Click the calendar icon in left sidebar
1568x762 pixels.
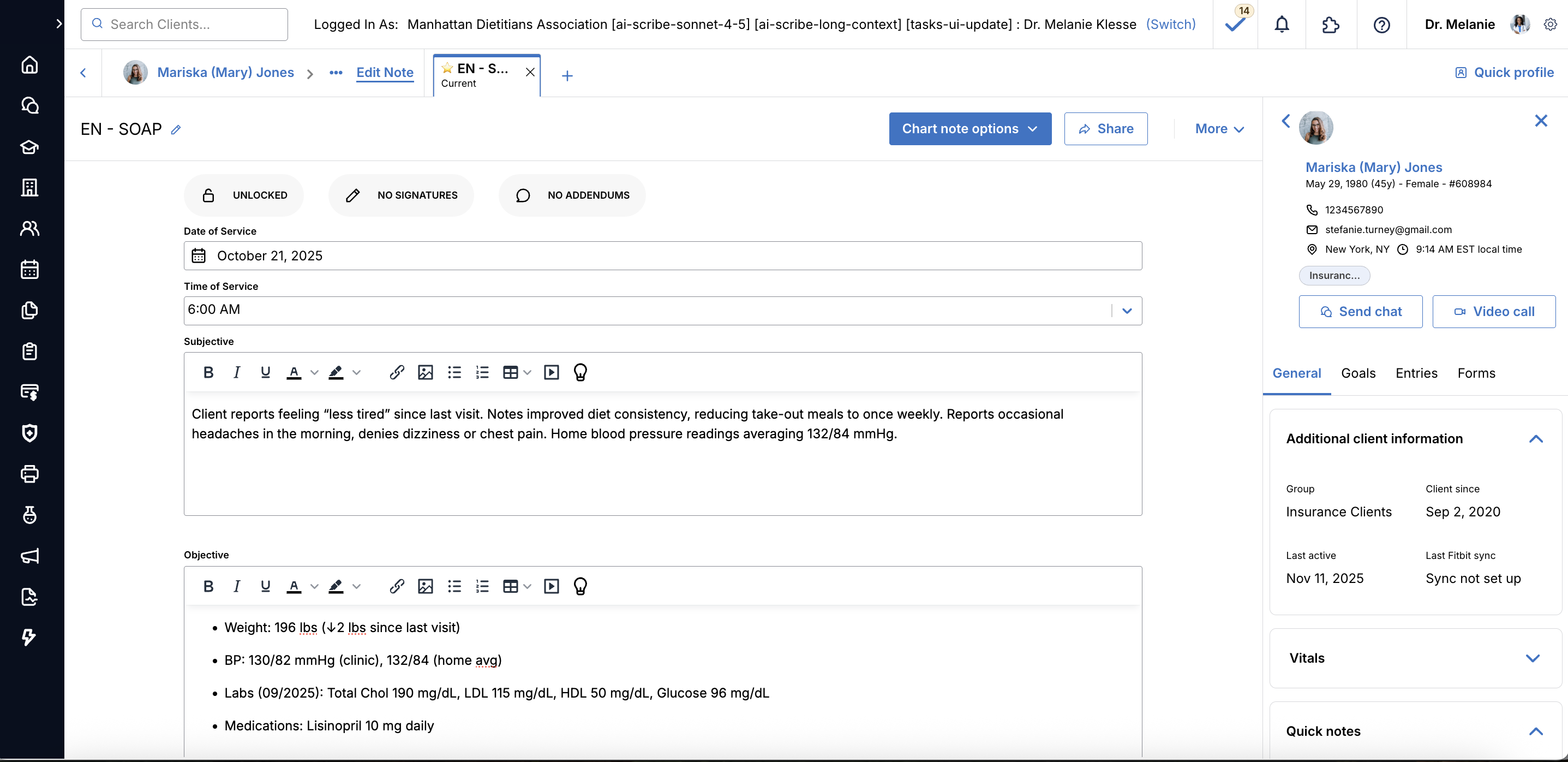[x=29, y=269]
